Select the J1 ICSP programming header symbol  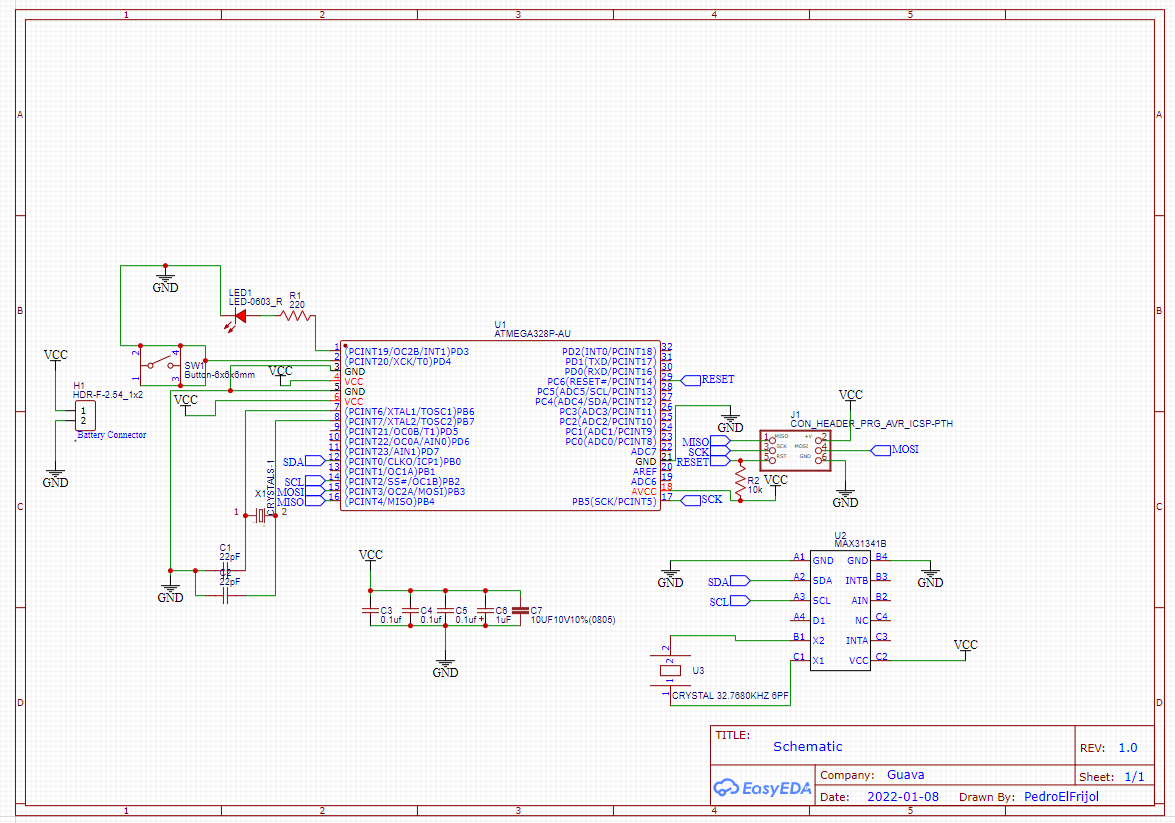(795, 450)
